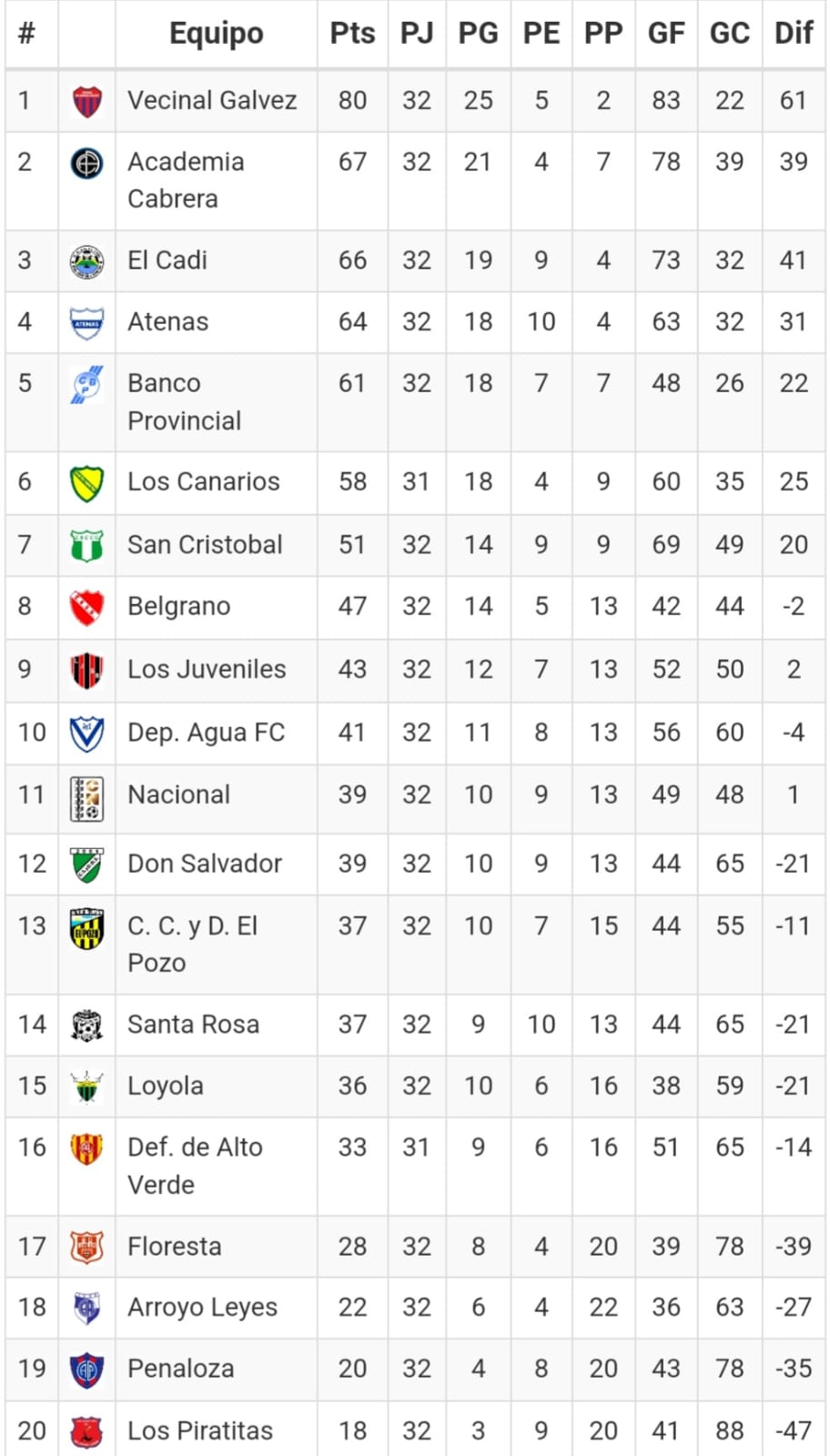Click the Pts column header
Viewport: 830px width, 1456px height.
click(352, 34)
